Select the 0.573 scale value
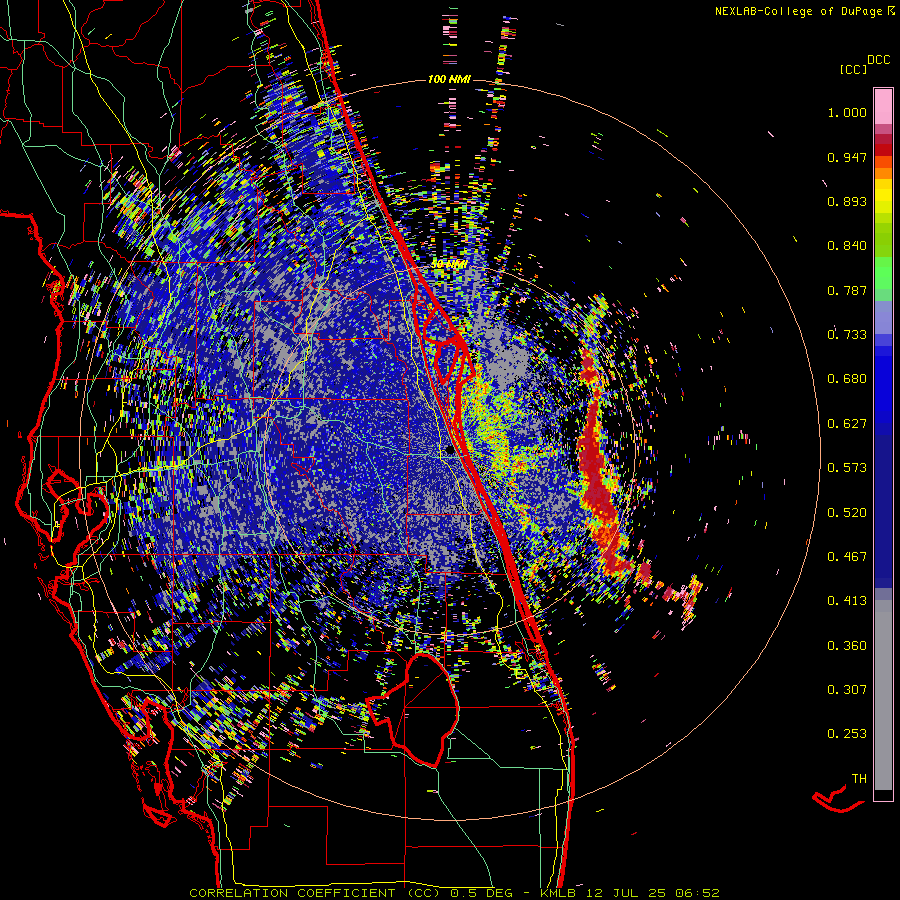Image resolution: width=900 pixels, height=900 pixels. tap(847, 468)
